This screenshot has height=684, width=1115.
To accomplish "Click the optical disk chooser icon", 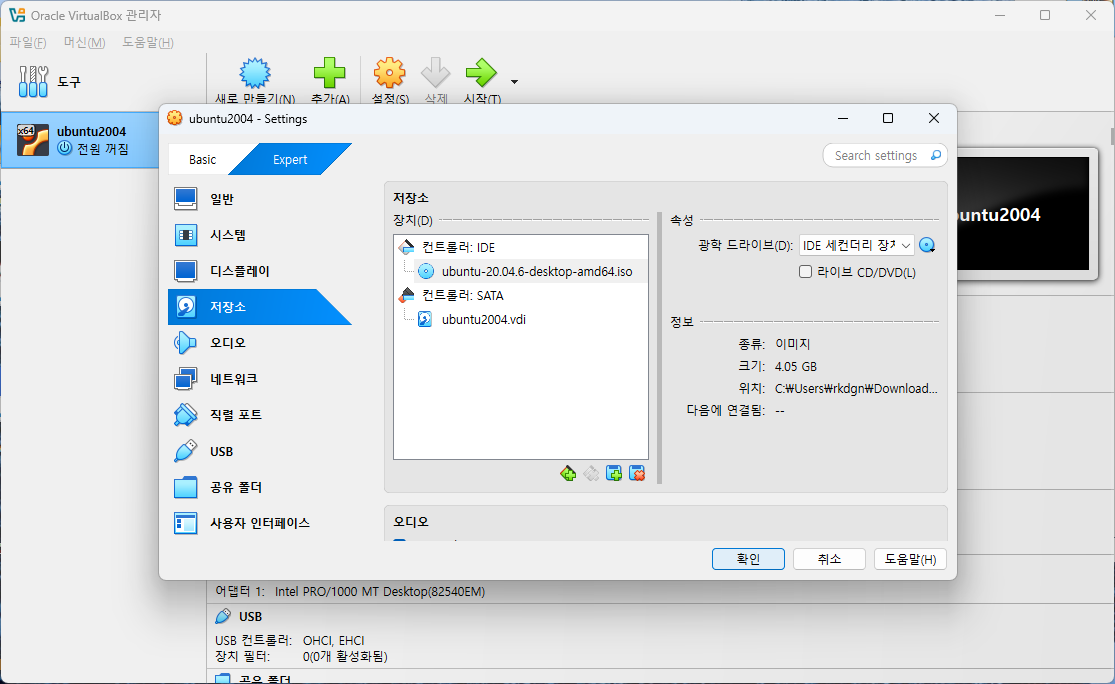I will [x=927, y=245].
